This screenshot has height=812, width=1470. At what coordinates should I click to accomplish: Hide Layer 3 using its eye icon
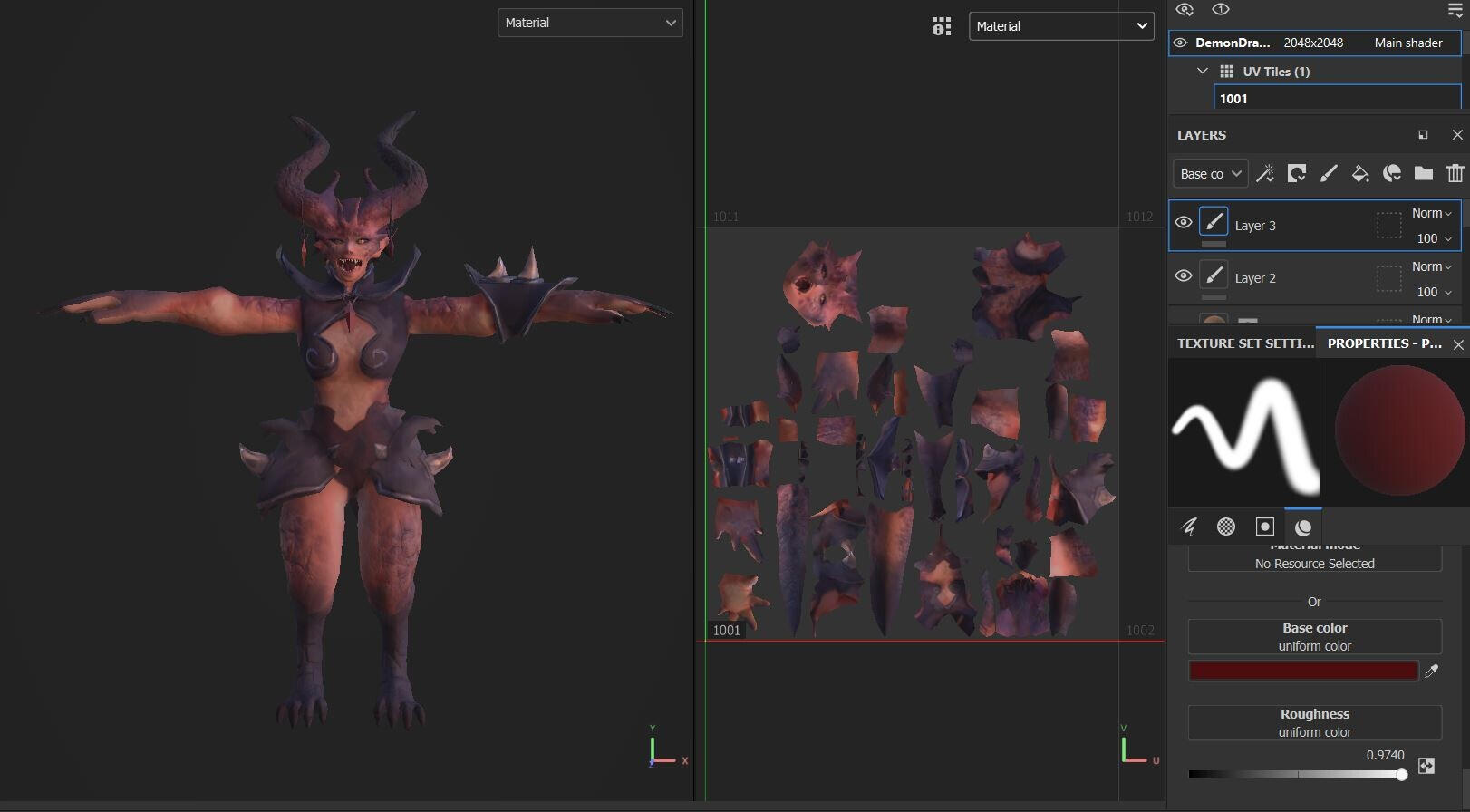pos(1183,222)
